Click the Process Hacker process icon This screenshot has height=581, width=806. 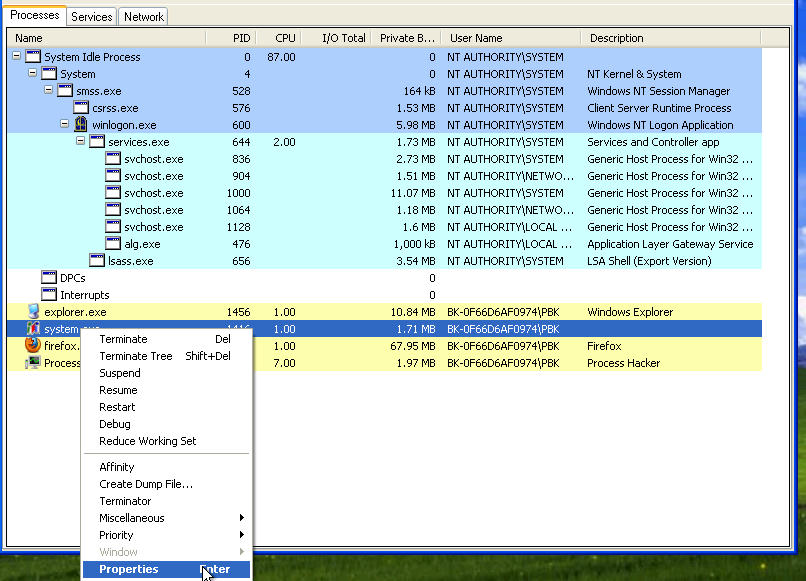point(33,362)
